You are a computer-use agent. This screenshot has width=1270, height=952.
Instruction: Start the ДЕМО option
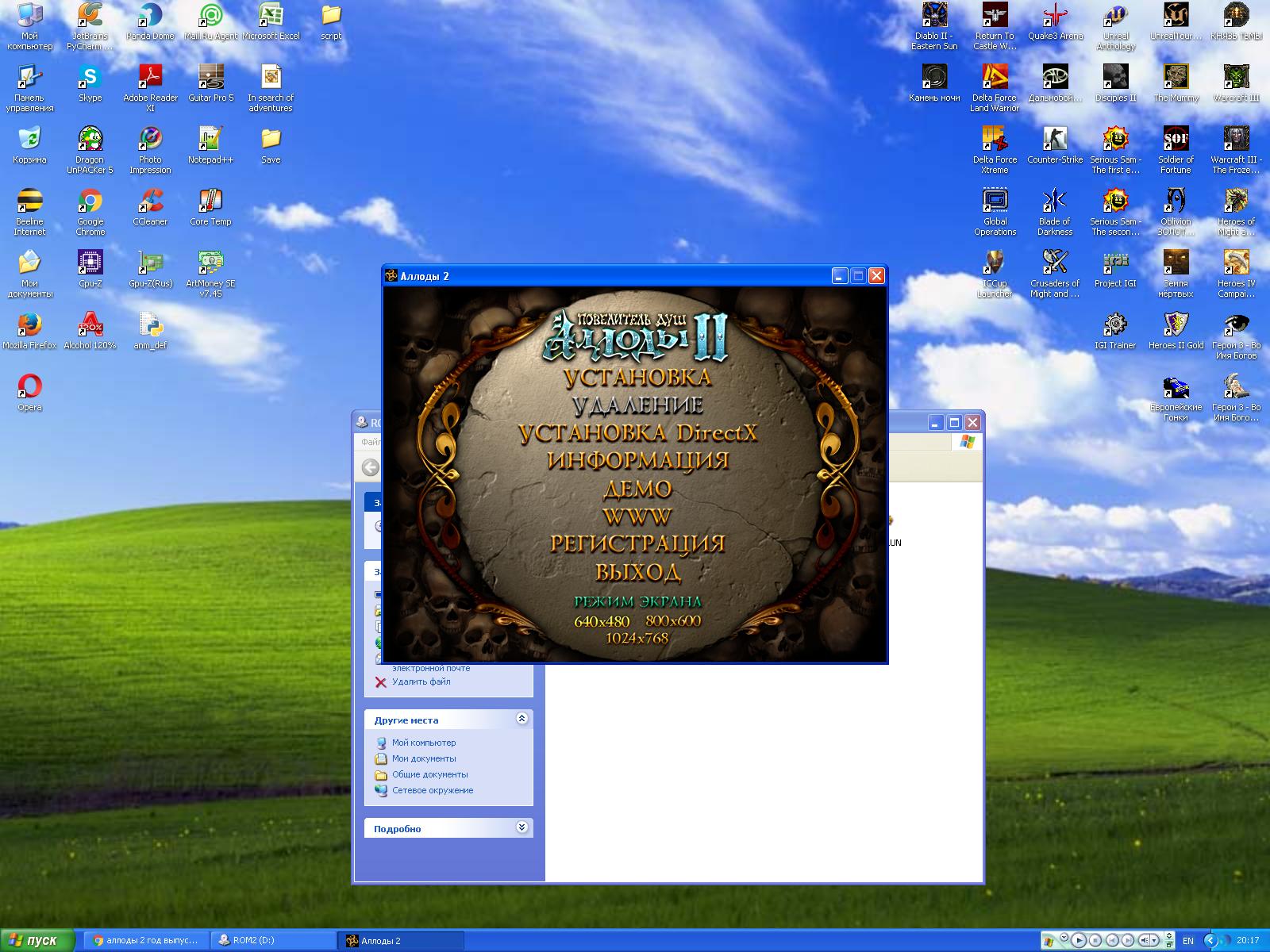coord(637,489)
